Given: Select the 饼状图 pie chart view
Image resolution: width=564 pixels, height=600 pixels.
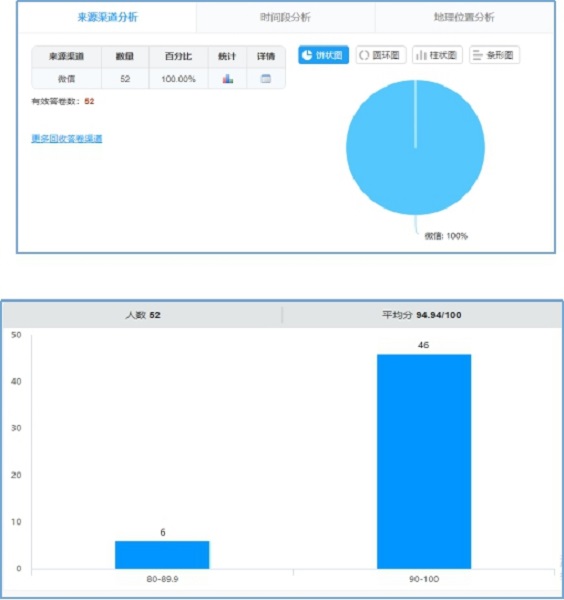Looking at the screenshot, I should (x=323, y=55).
